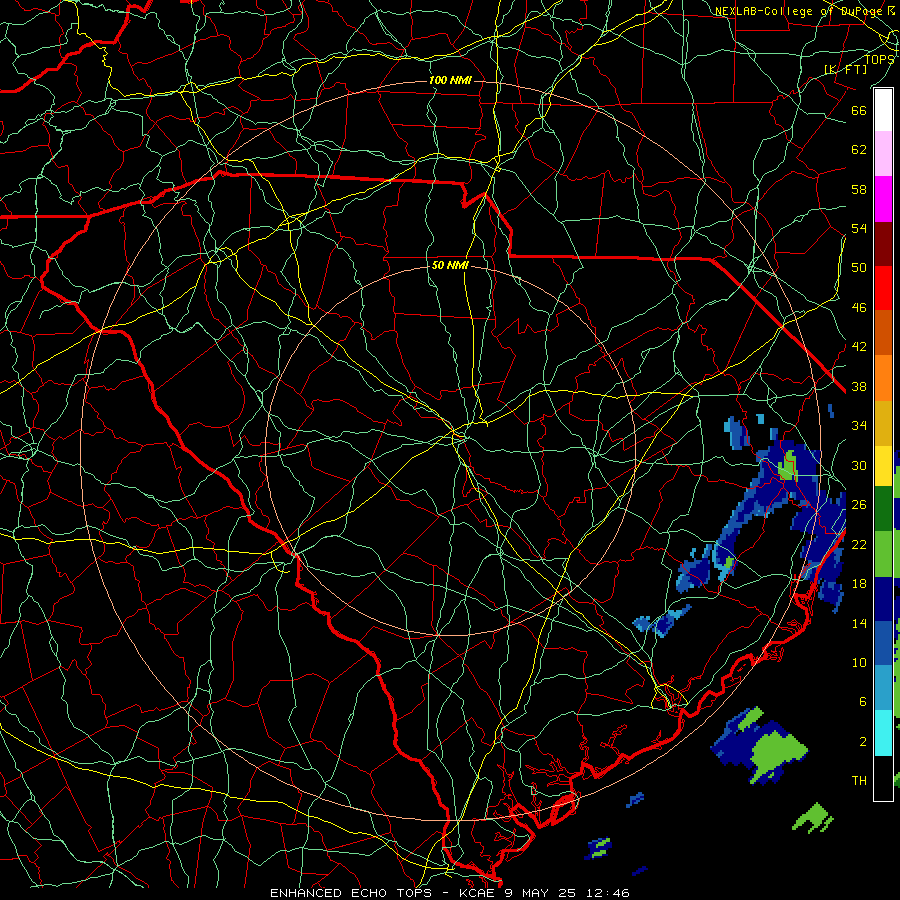Click the white swatch in the tops legend

[x=883, y=110]
